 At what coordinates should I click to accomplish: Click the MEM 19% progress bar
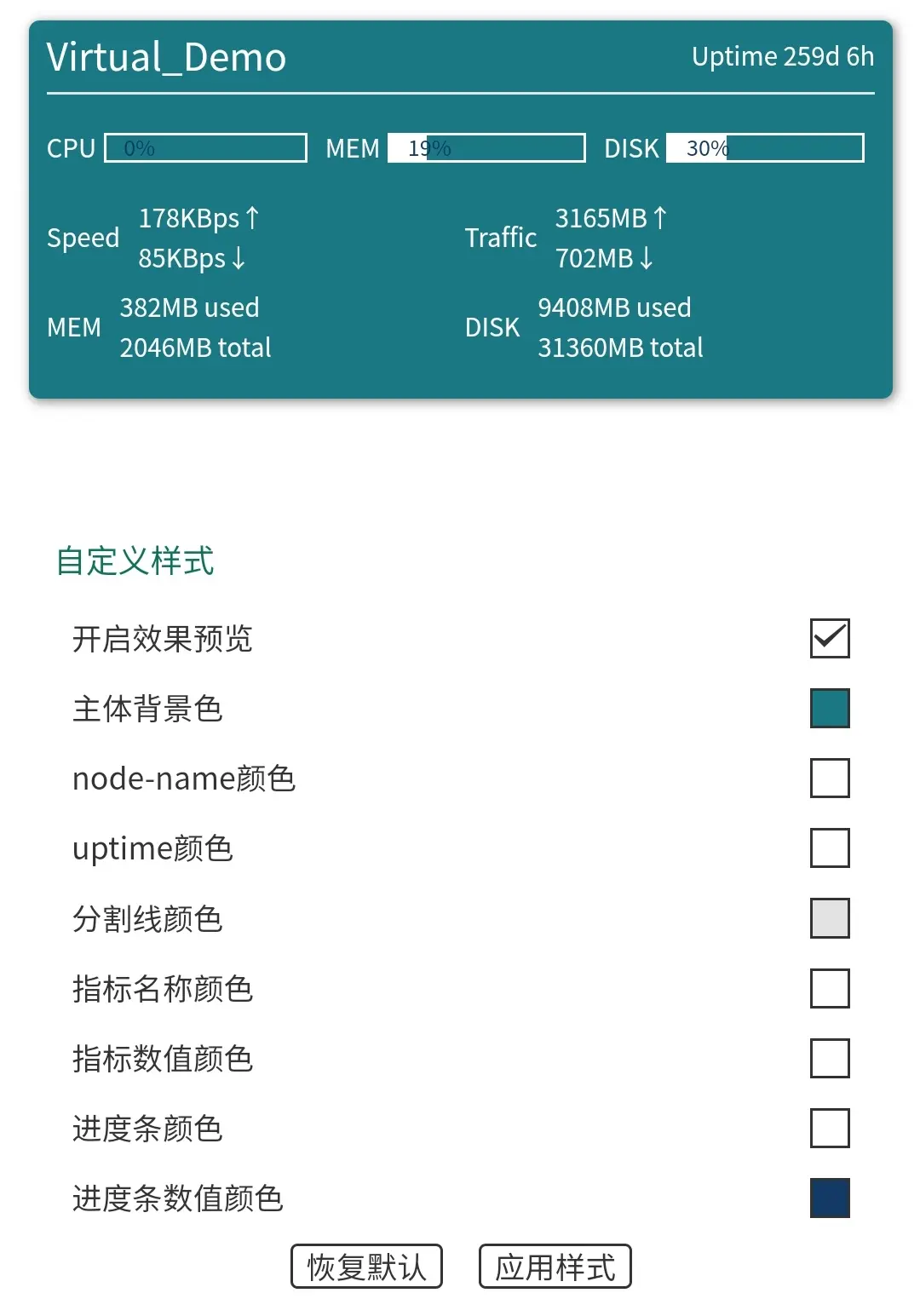[486, 147]
